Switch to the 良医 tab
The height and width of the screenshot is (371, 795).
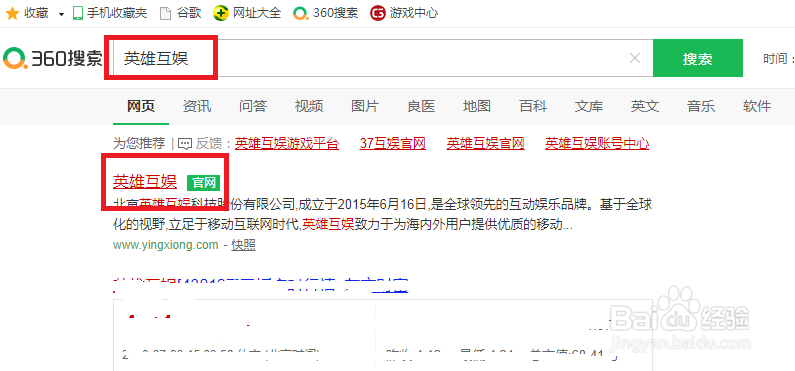tap(421, 106)
